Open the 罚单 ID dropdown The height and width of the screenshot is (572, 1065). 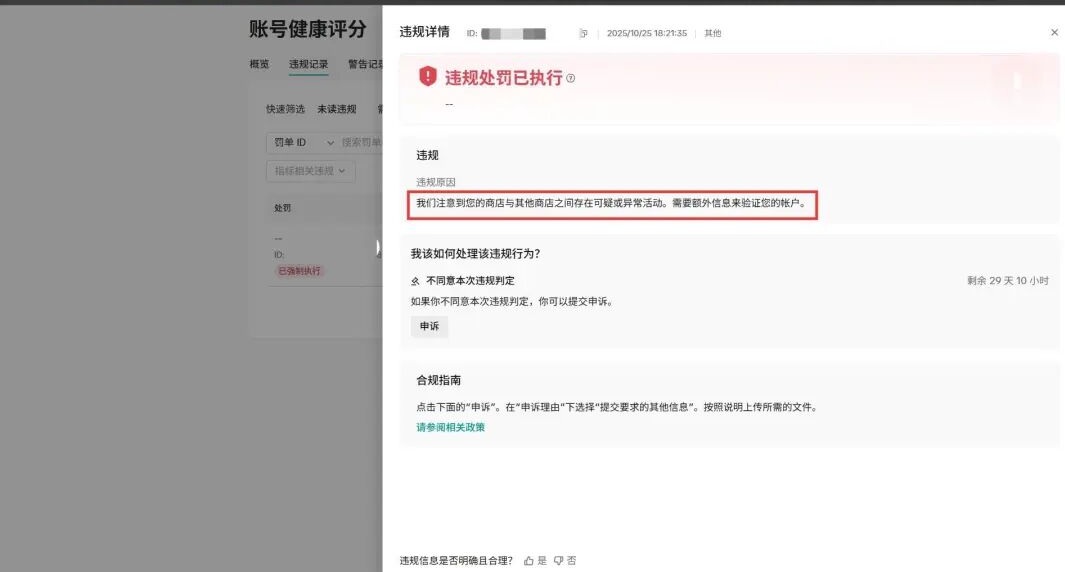303,143
